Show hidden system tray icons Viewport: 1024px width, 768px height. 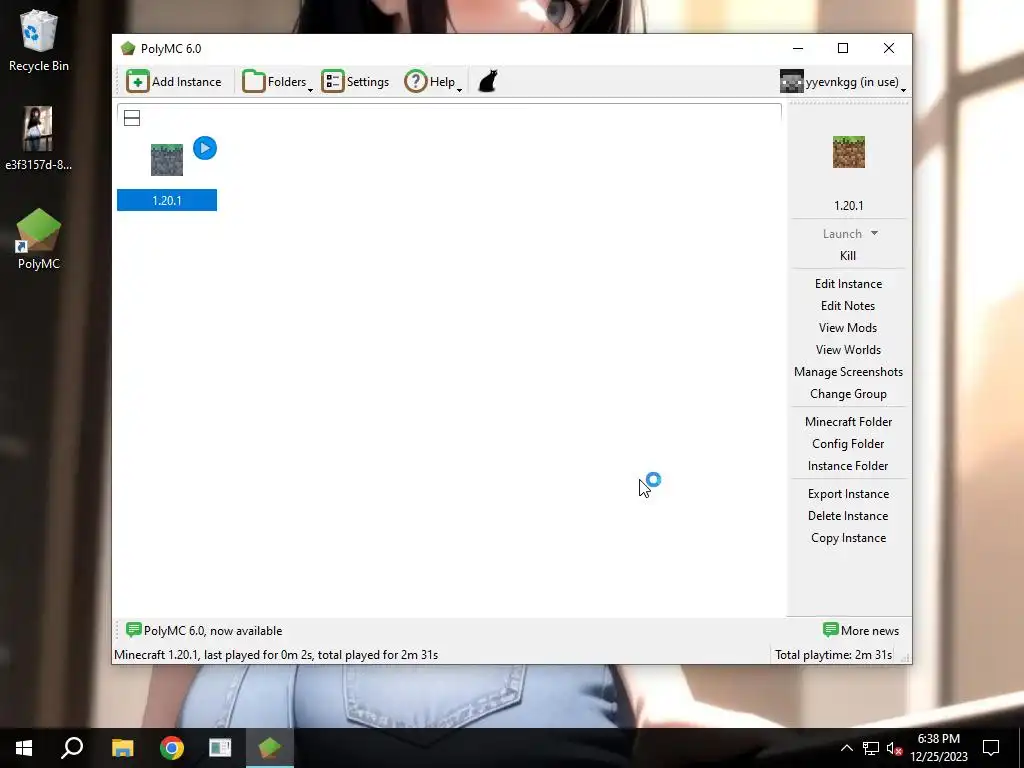(846, 748)
